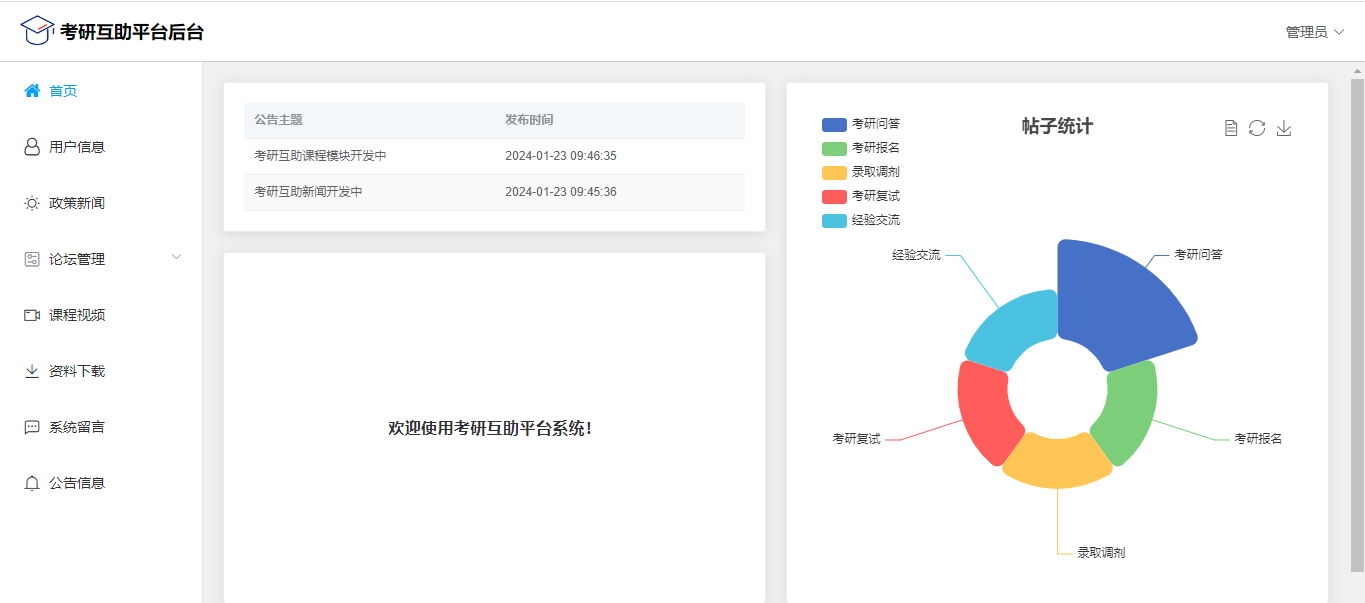Click 考研复试 pie slice label
This screenshot has height=603, width=1365.
(x=857, y=438)
